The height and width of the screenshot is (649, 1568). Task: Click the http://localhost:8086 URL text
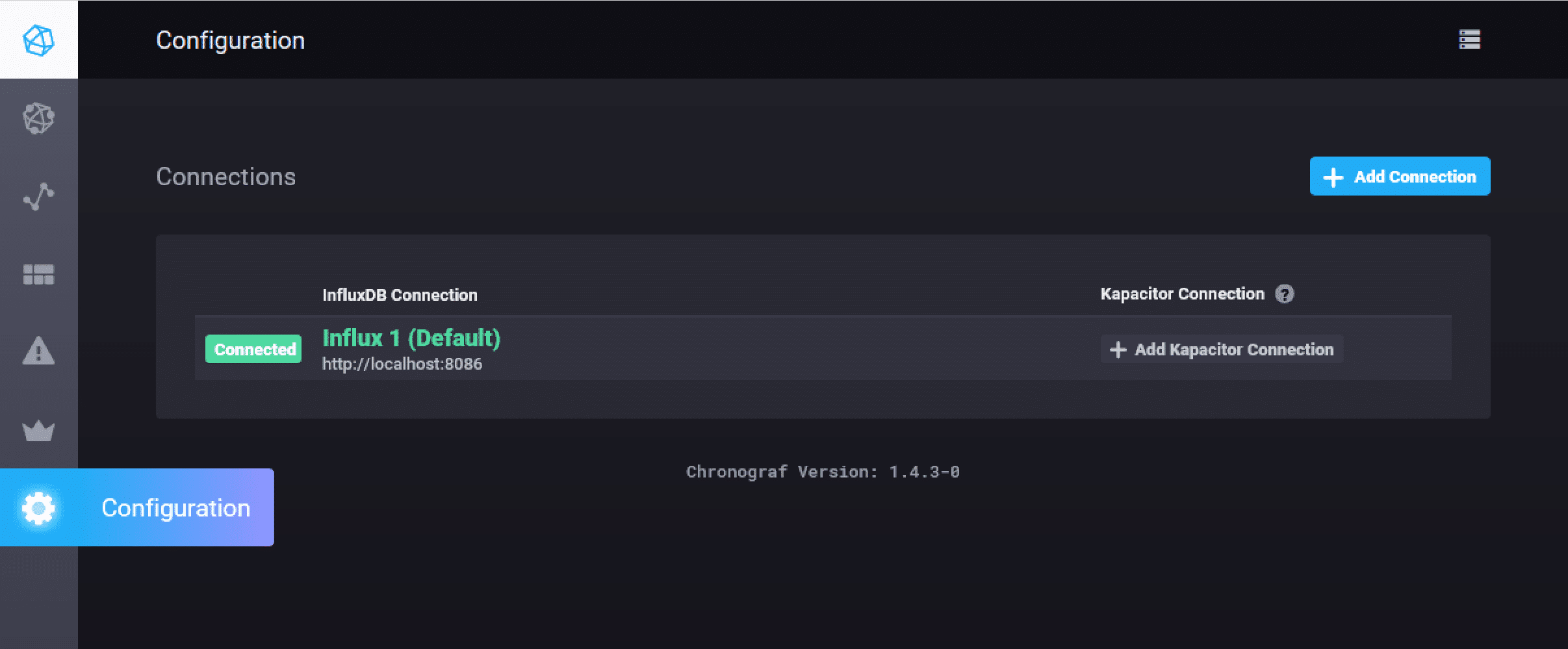click(402, 364)
